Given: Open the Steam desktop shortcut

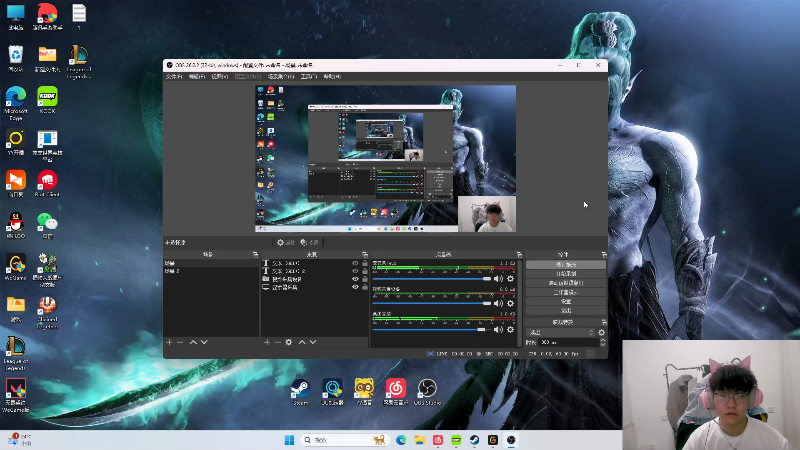Looking at the screenshot, I should tap(299, 389).
